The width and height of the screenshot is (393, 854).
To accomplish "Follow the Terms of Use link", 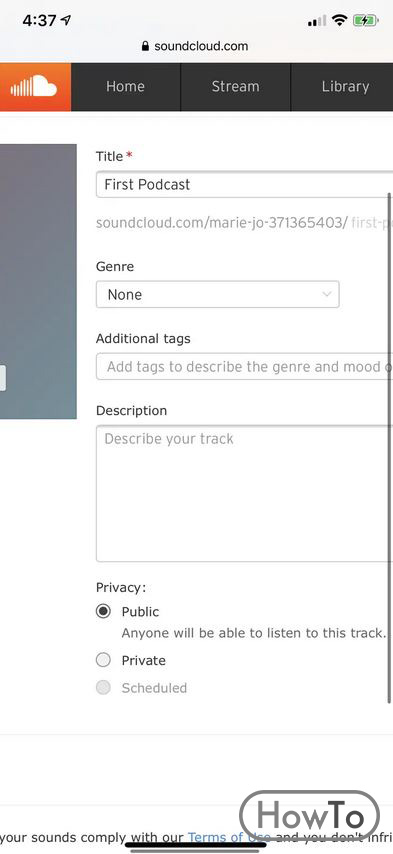I will 229,837.
